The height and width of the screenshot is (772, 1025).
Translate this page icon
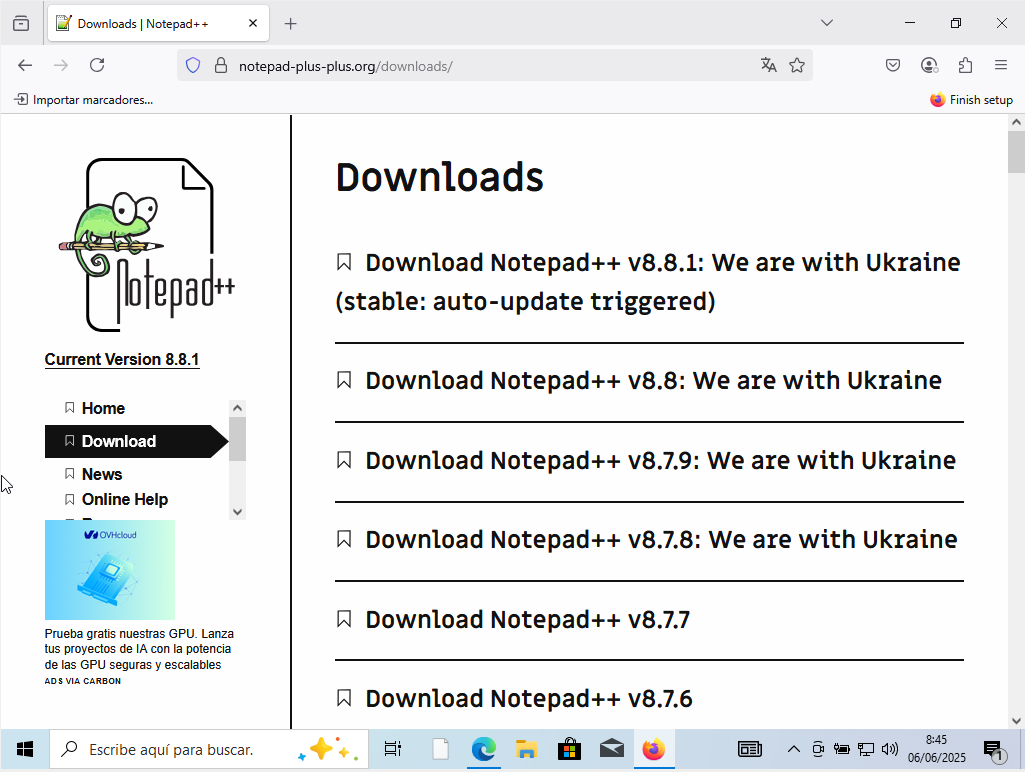769,65
